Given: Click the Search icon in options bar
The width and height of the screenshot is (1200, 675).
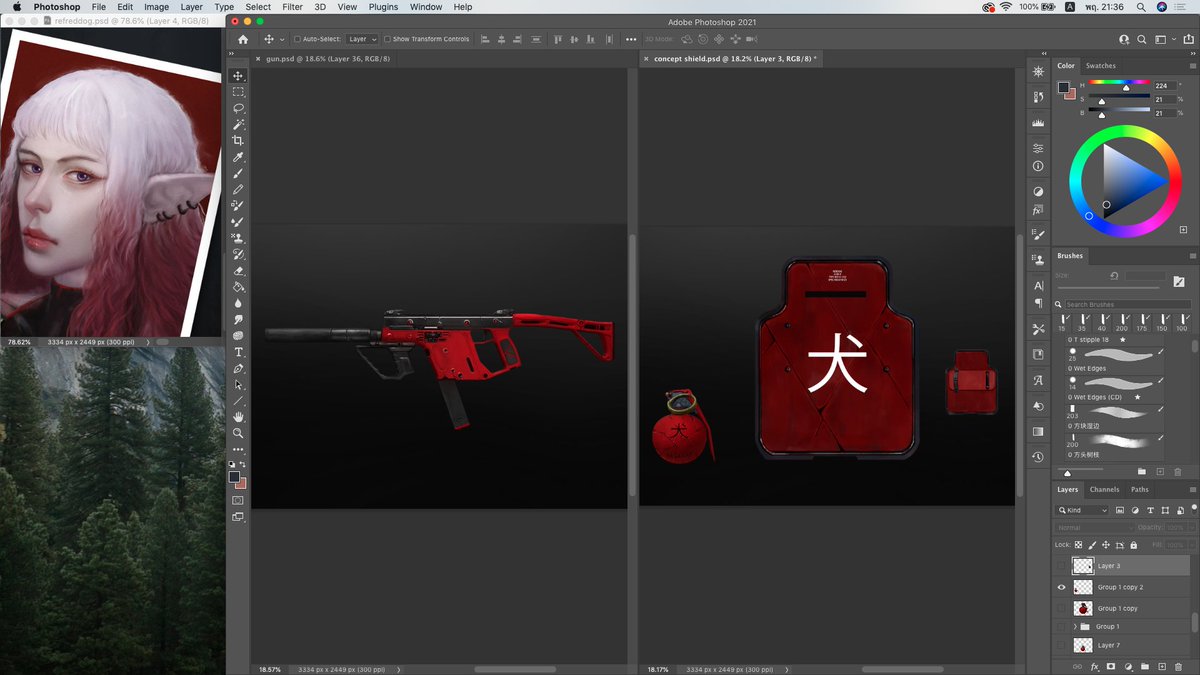Looking at the screenshot, I should tap(1143, 39).
